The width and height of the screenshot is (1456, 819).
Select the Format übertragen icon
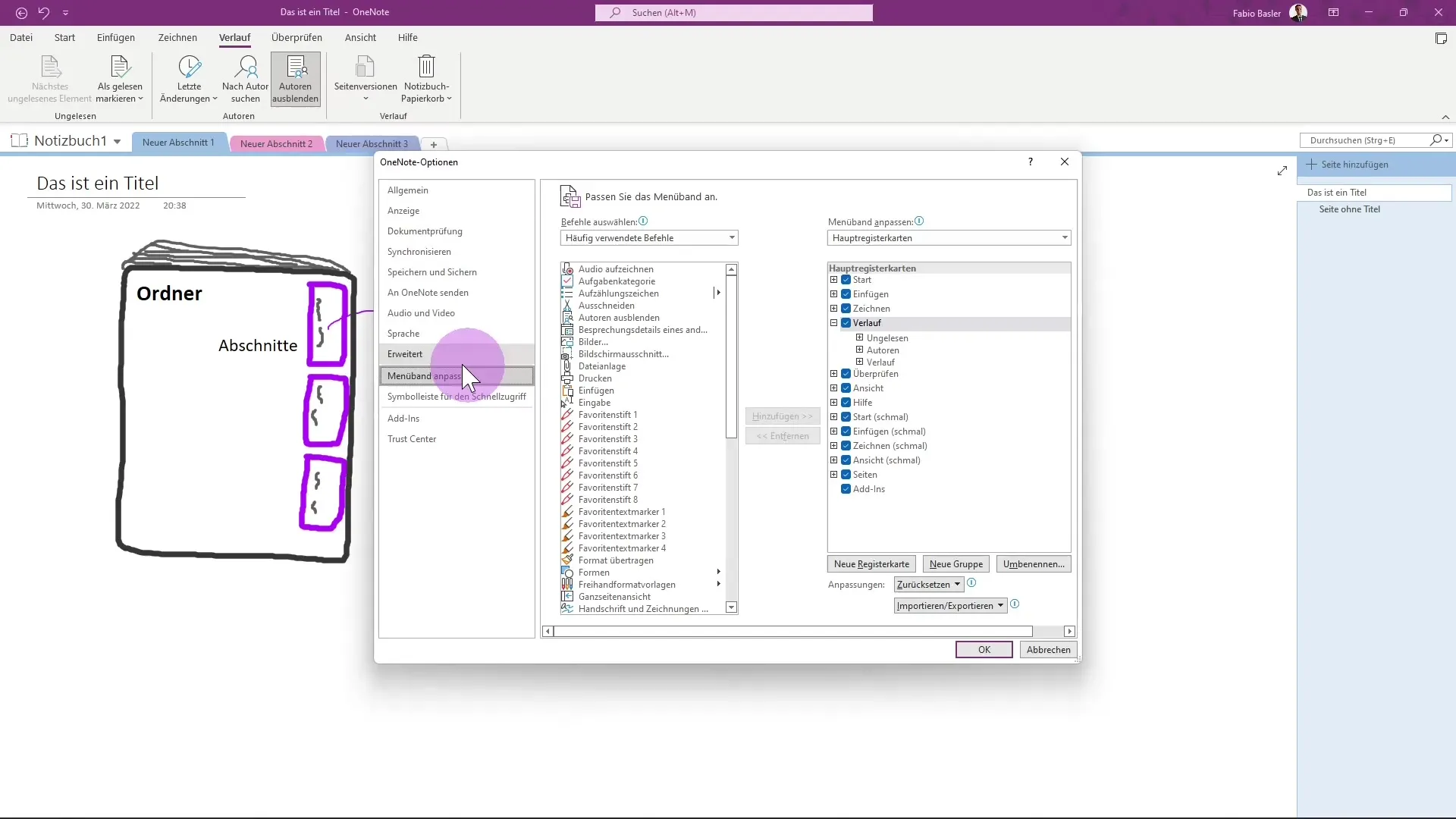(x=567, y=560)
